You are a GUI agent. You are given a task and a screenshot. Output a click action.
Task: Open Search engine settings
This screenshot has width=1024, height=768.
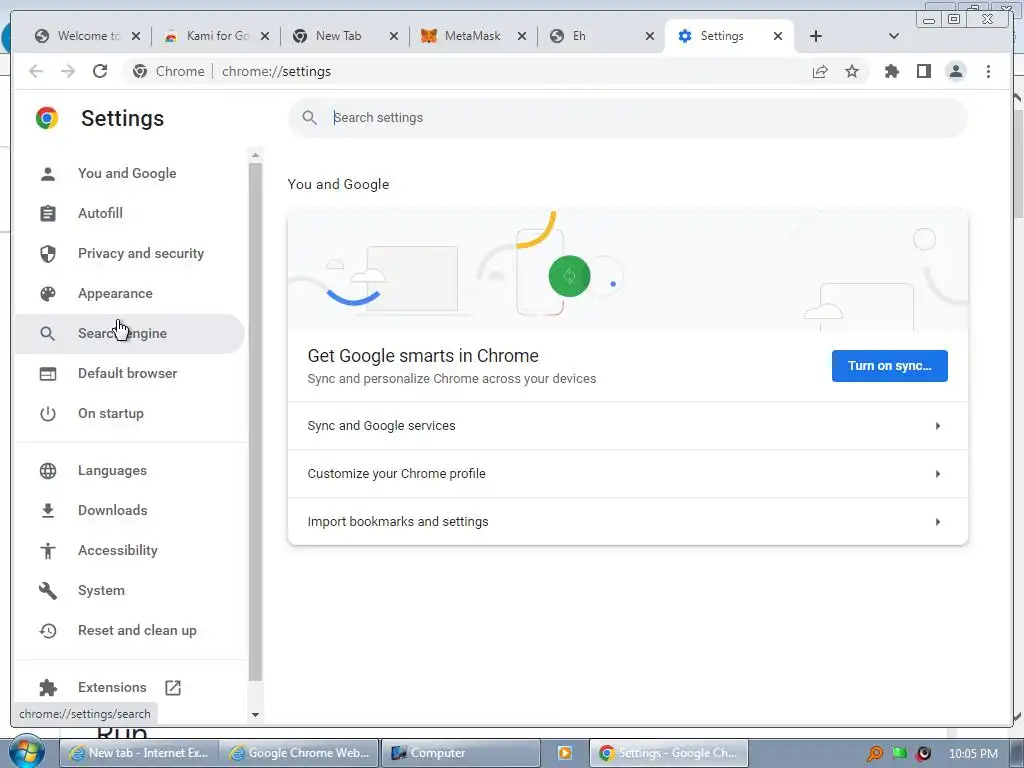click(129, 334)
